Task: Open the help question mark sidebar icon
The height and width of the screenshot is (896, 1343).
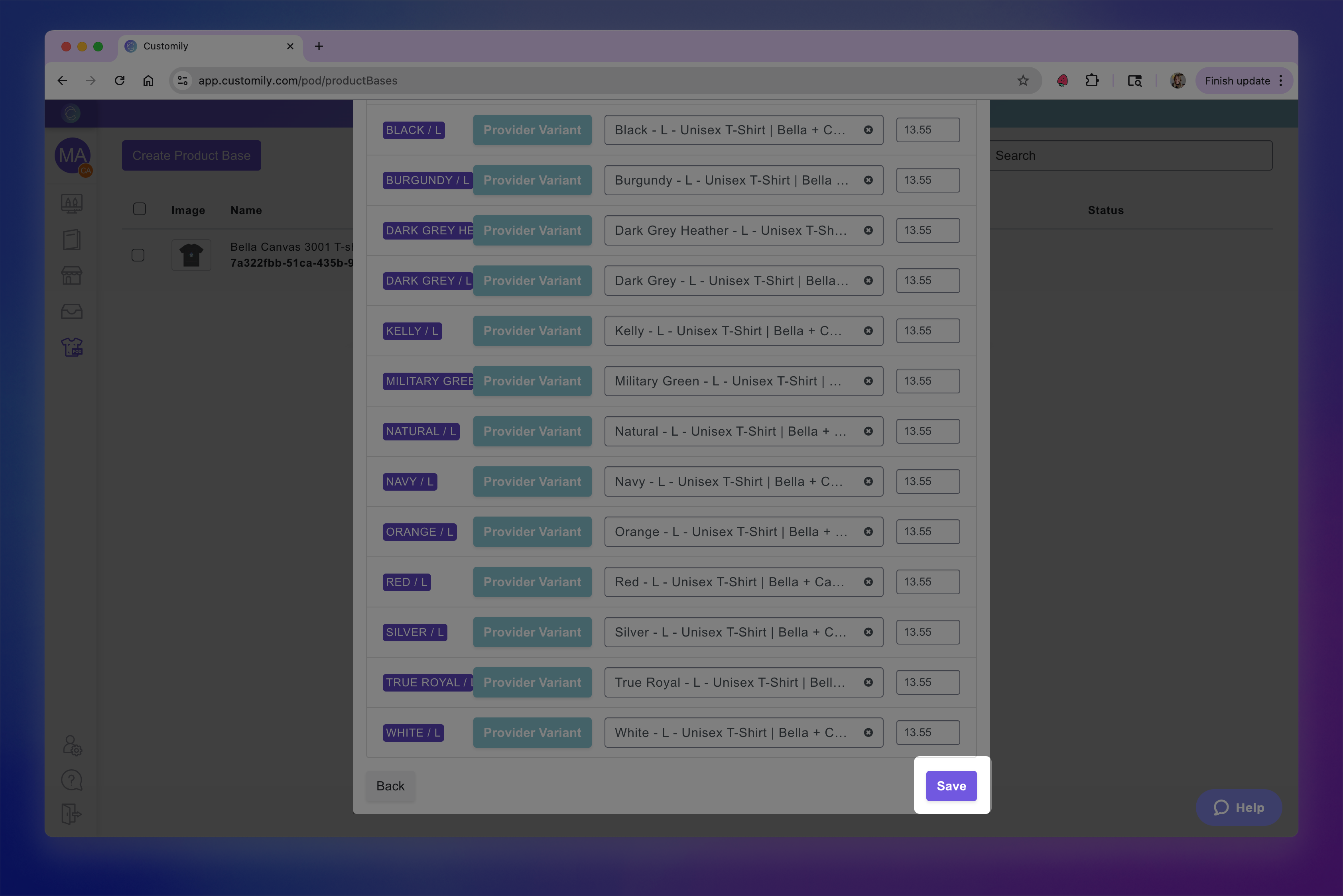Action: [72, 780]
